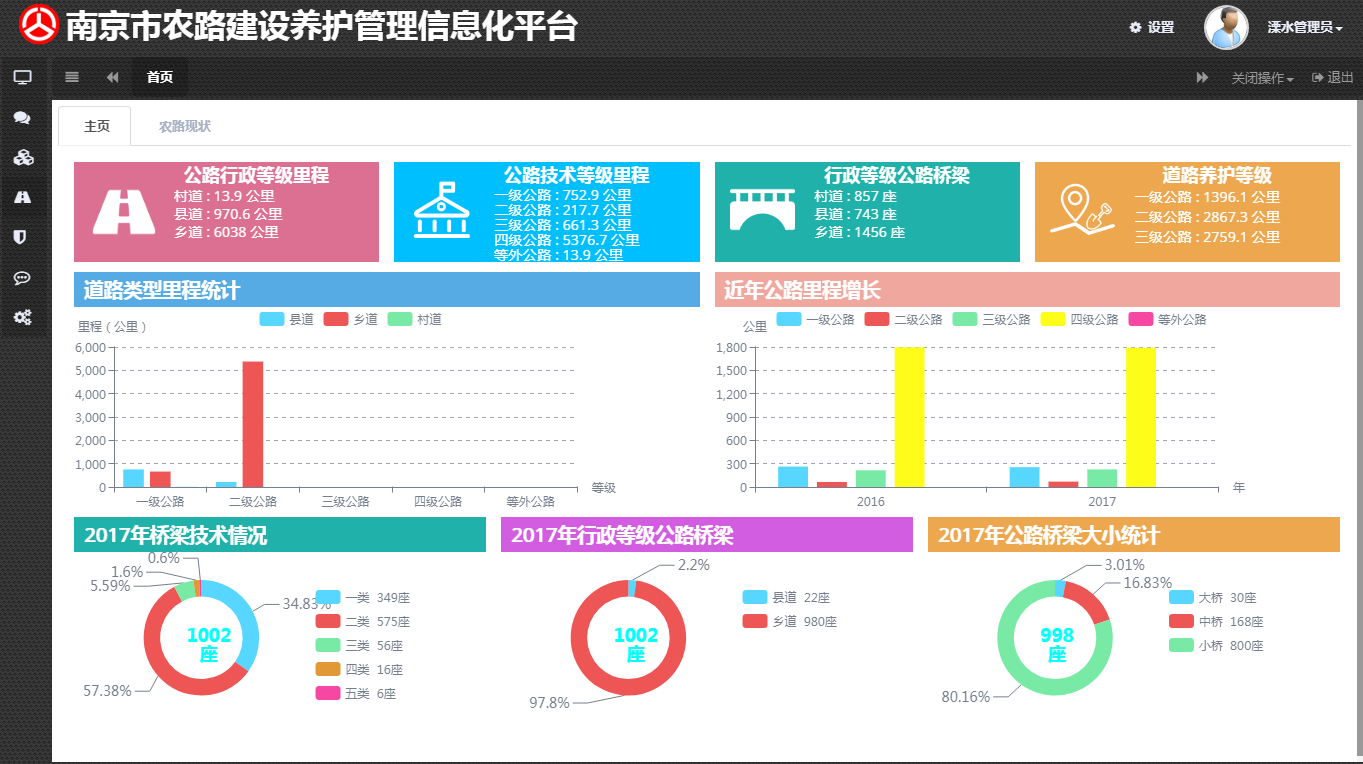Click the red platform logo

coord(39,25)
